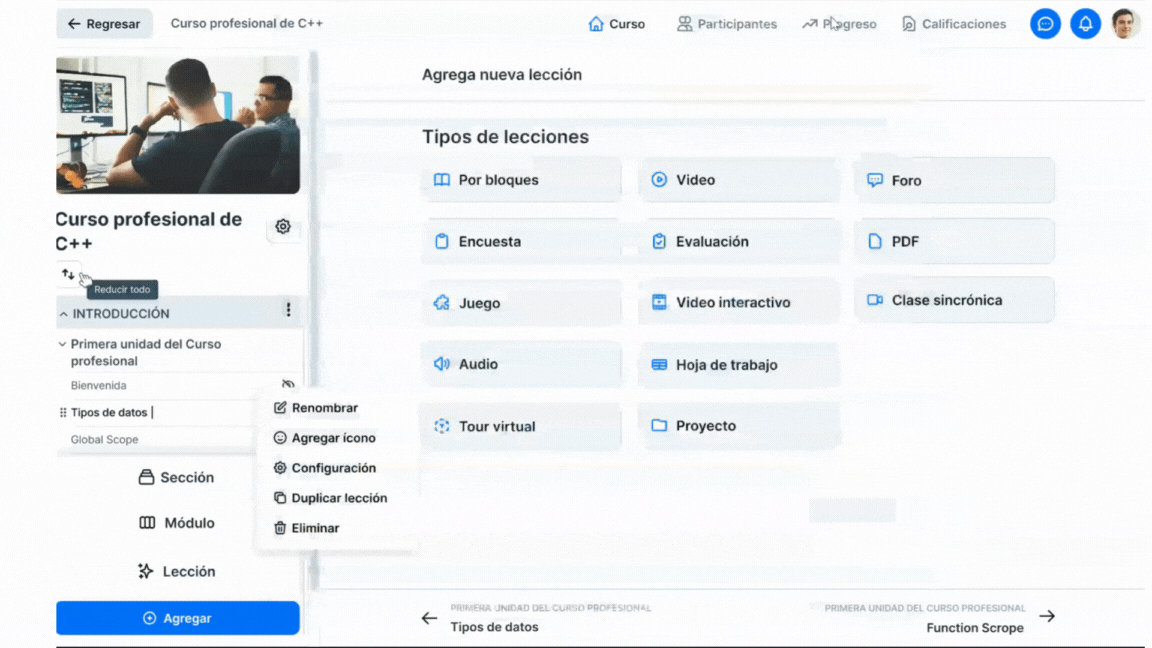
Task: Open the Progreso tab
Action: [x=839, y=24]
